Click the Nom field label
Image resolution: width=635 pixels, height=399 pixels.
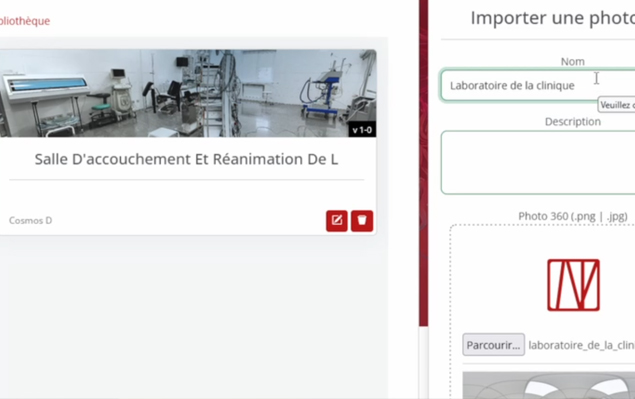point(572,62)
